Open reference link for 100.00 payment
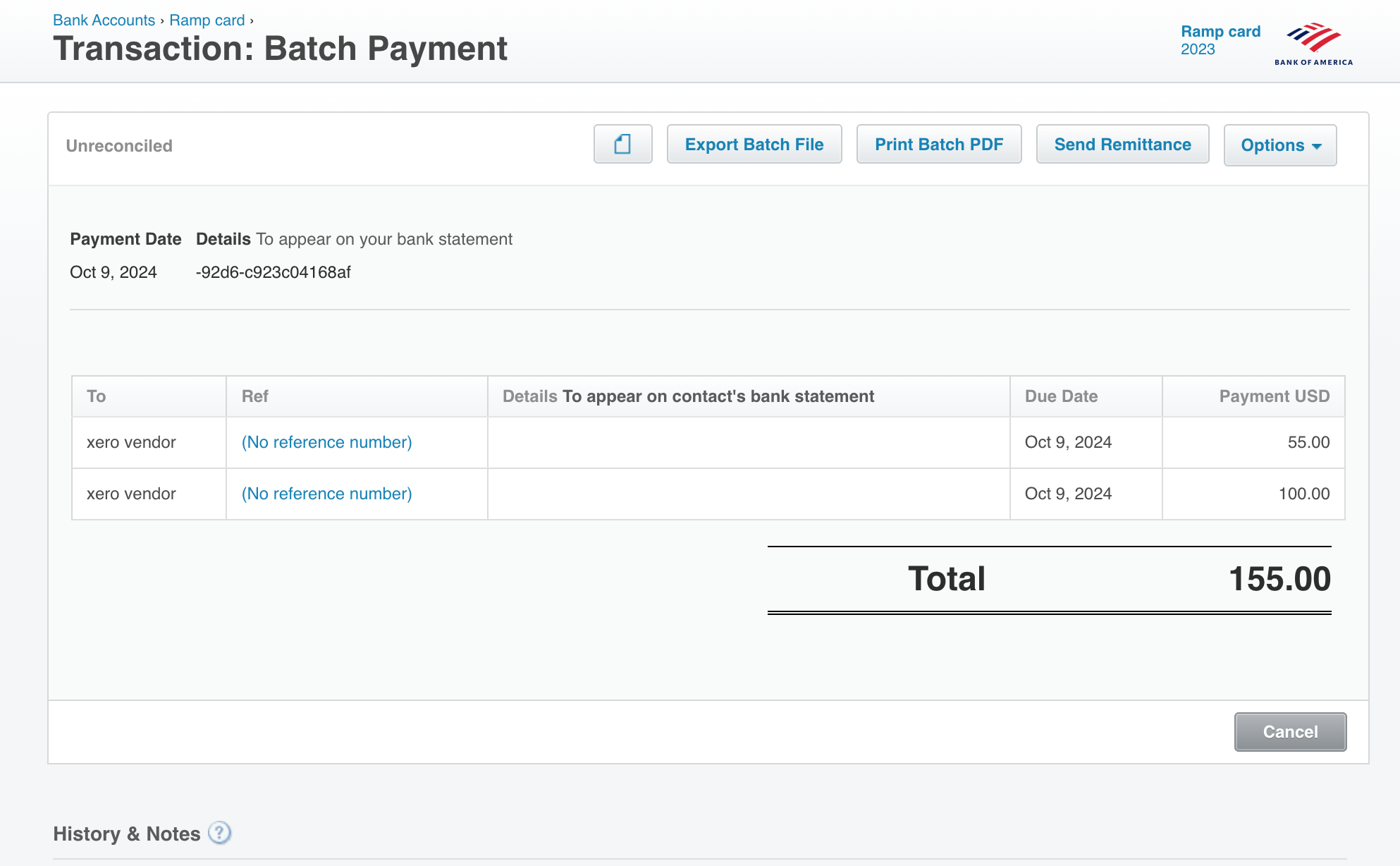This screenshot has width=1400, height=866. tap(327, 494)
